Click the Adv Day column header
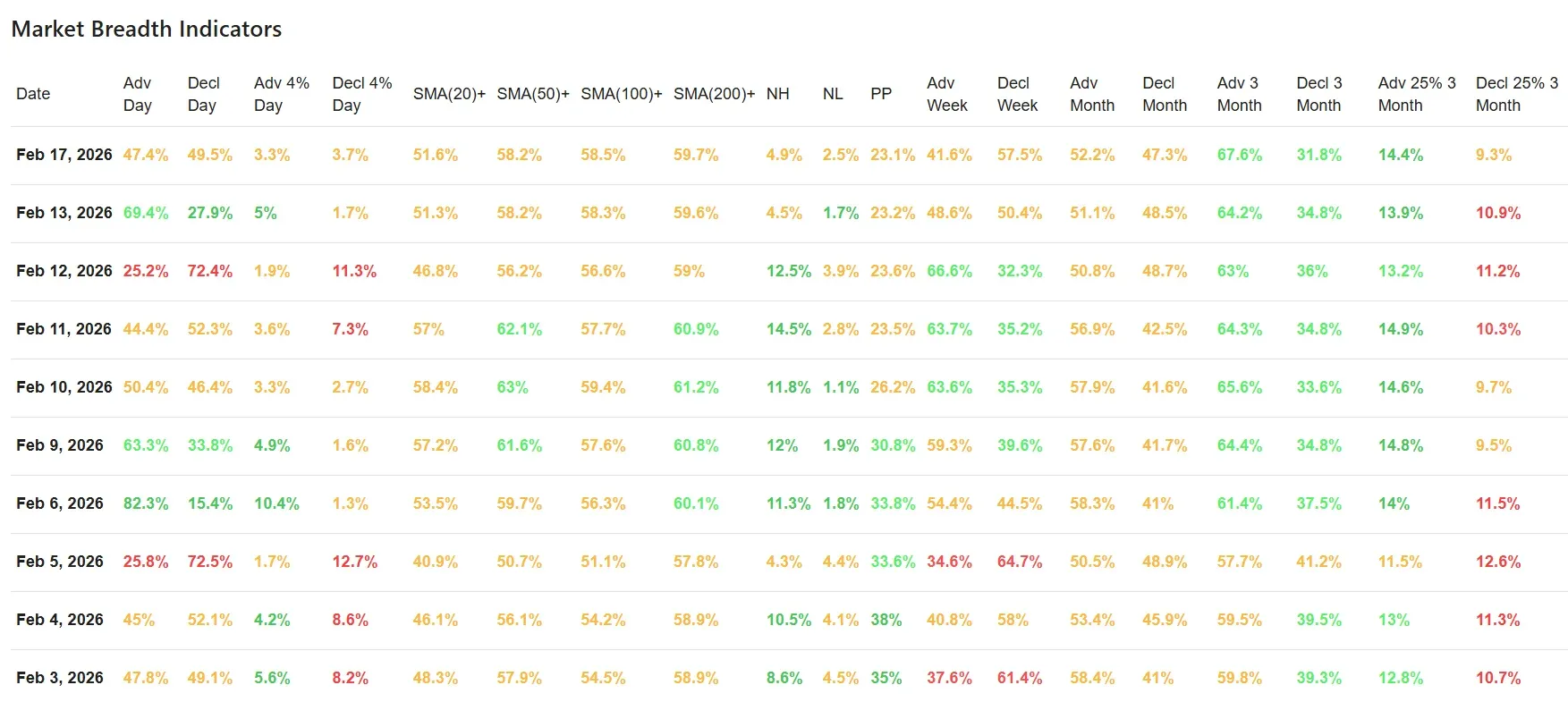 pos(137,94)
